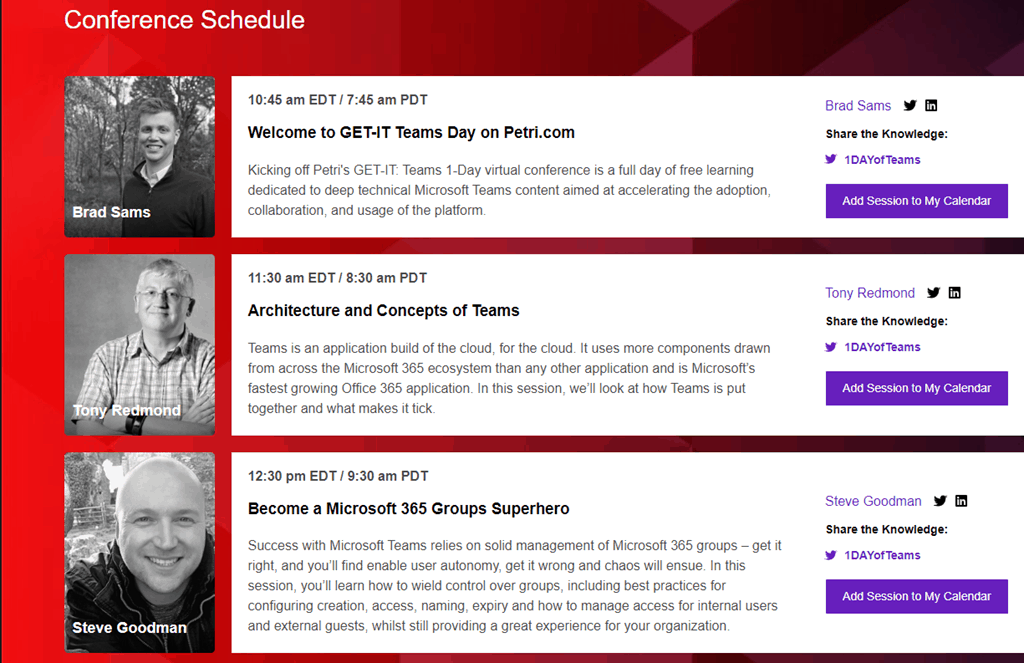Click Tony Redmond's LinkedIn icon
Screen dimensions: 1024x663
point(955,293)
